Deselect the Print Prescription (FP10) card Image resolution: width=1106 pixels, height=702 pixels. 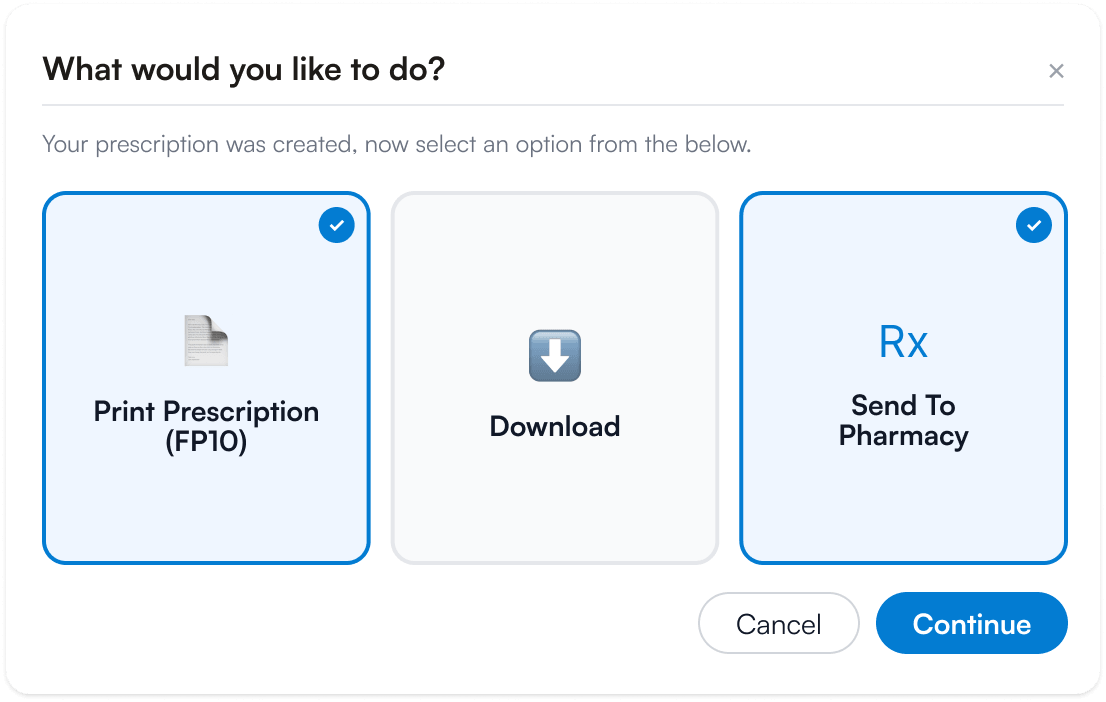click(x=206, y=378)
